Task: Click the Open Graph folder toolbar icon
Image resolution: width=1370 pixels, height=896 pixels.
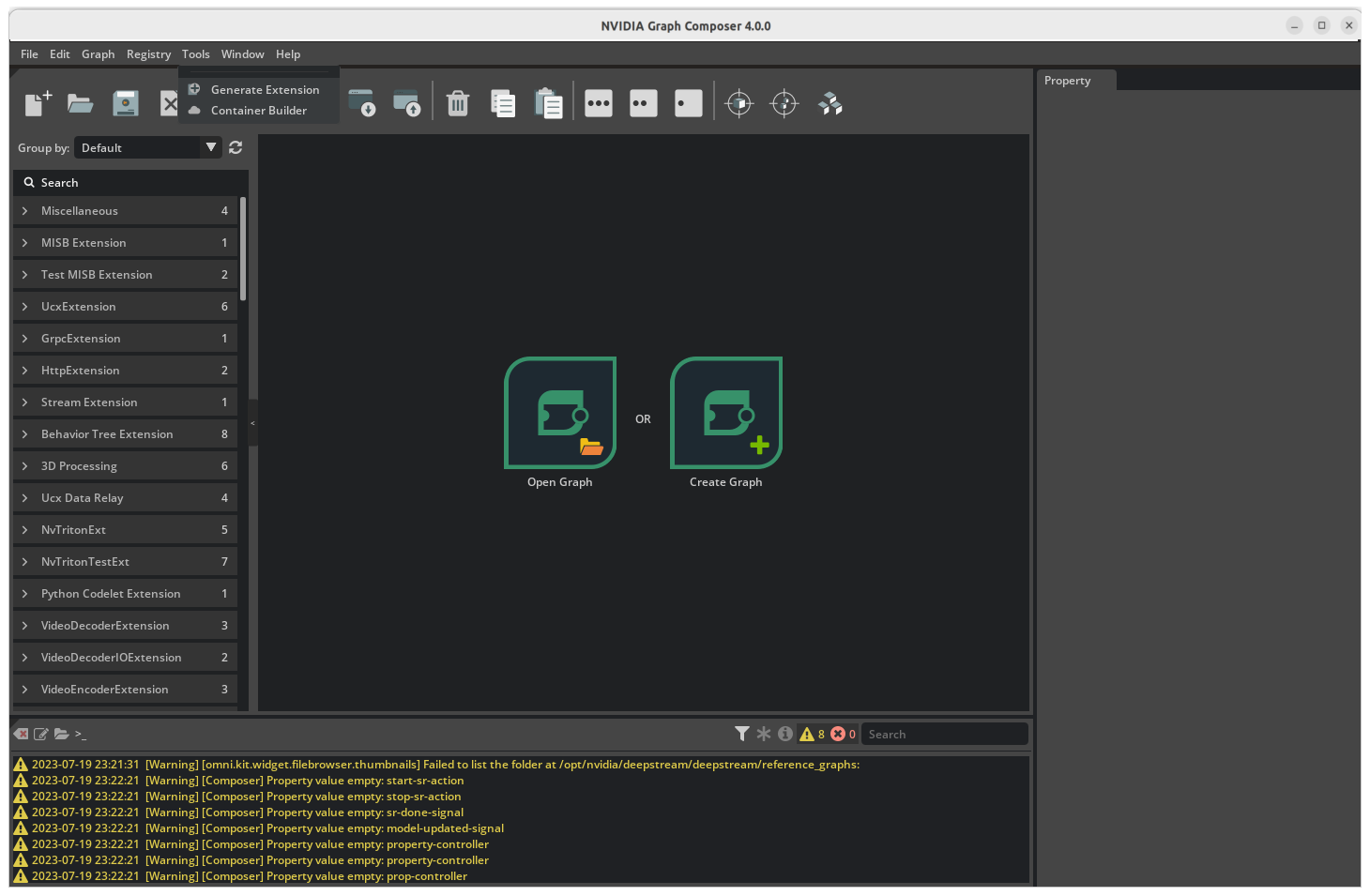Action: point(81,103)
